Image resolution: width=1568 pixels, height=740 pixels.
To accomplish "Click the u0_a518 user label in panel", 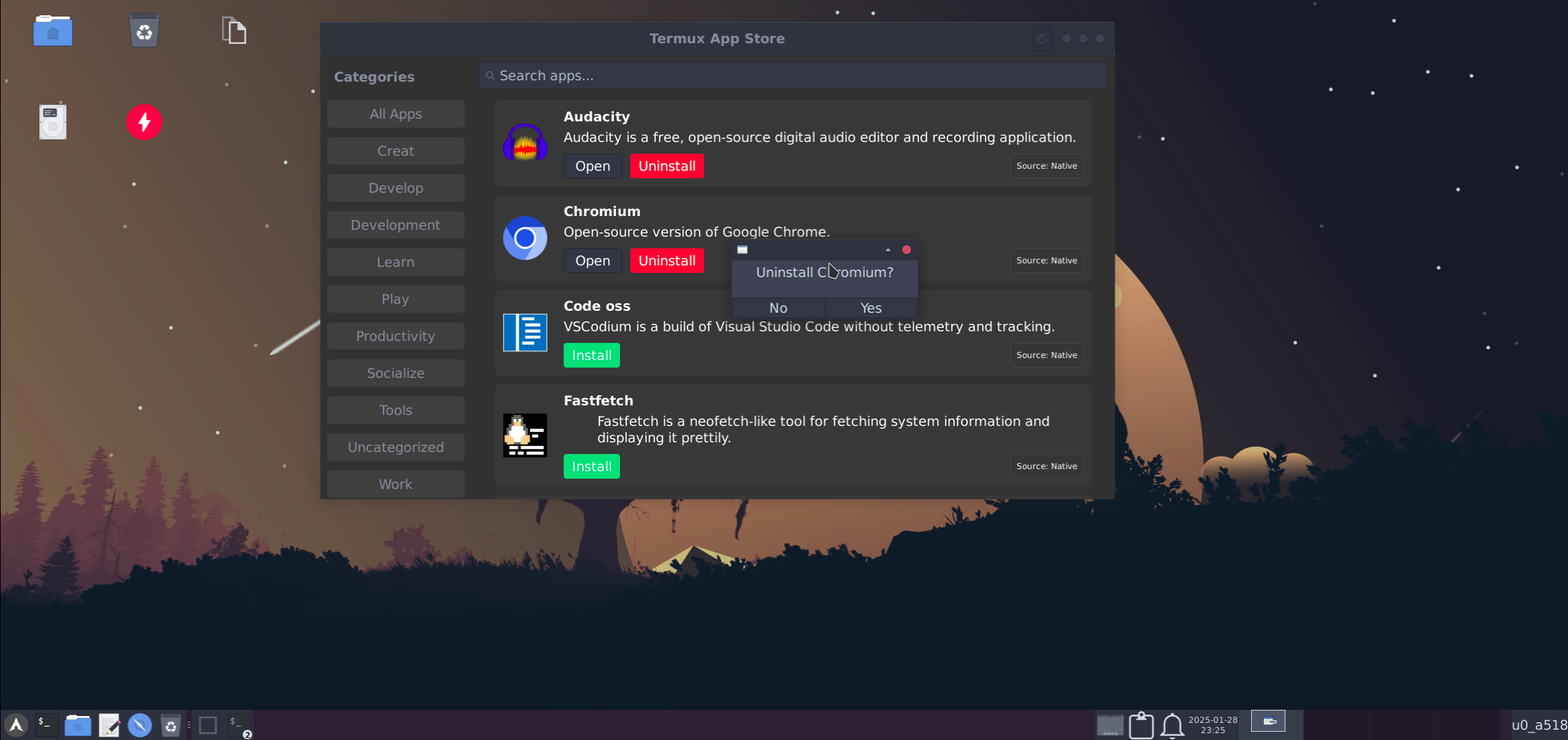I will tap(1539, 725).
